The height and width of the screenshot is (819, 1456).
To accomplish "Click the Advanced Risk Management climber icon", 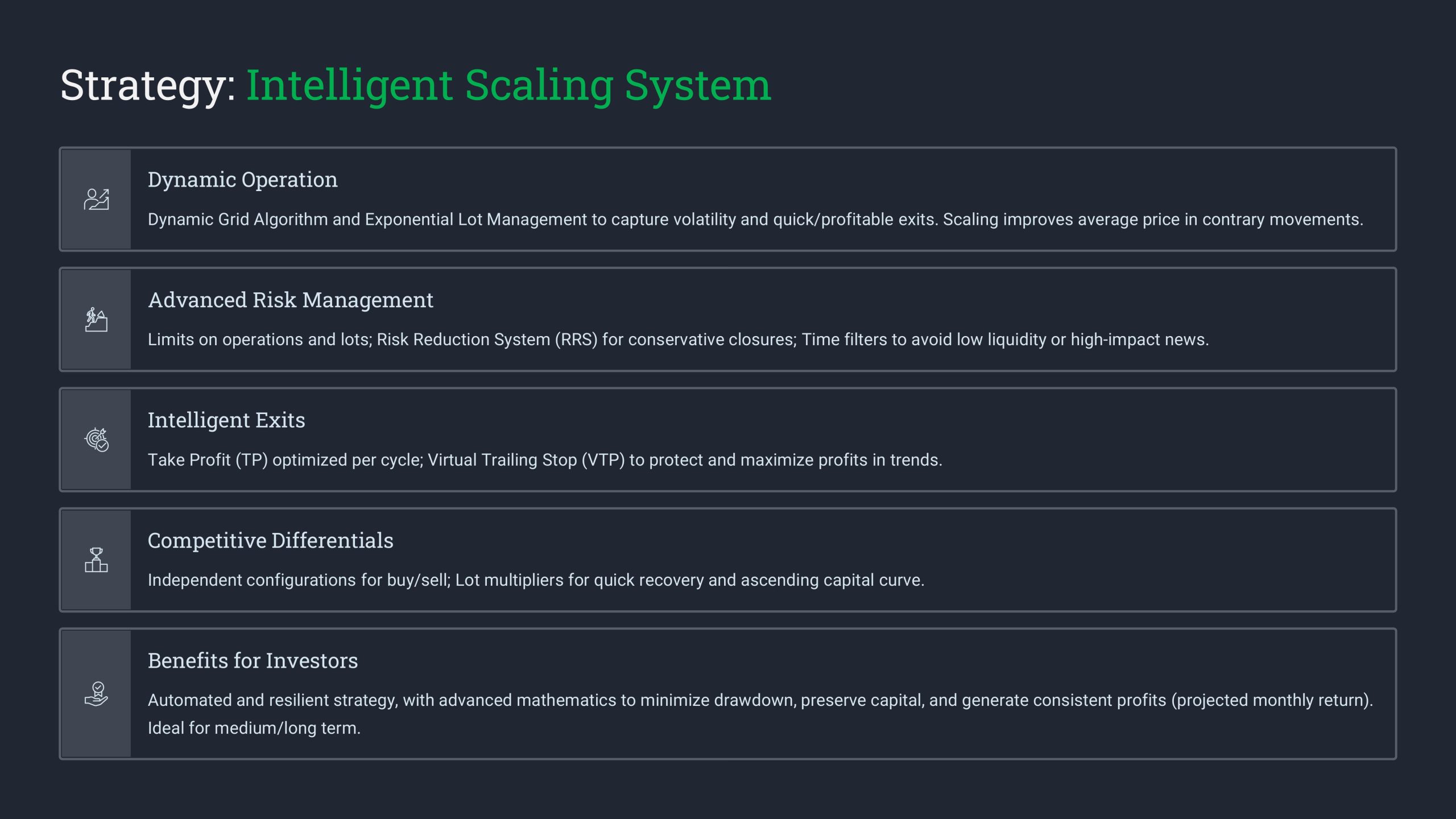I will tap(96, 320).
